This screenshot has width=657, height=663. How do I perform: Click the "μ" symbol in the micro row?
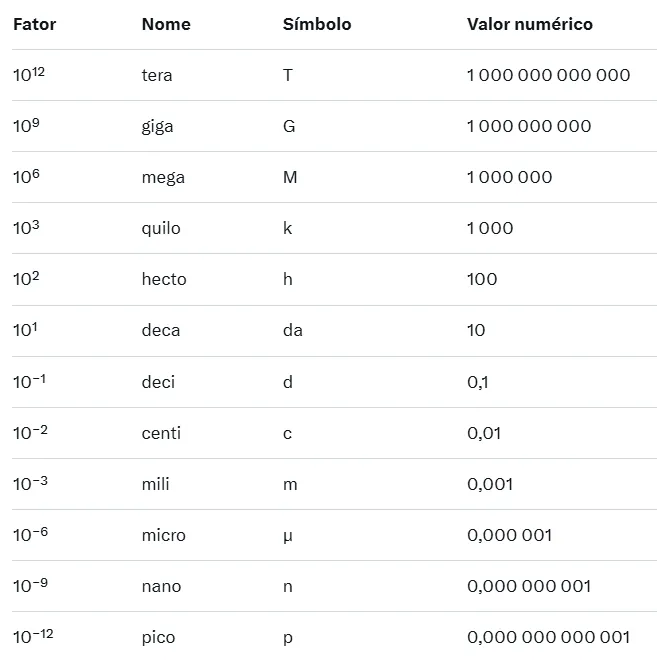pyautogui.click(x=288, y=535)
